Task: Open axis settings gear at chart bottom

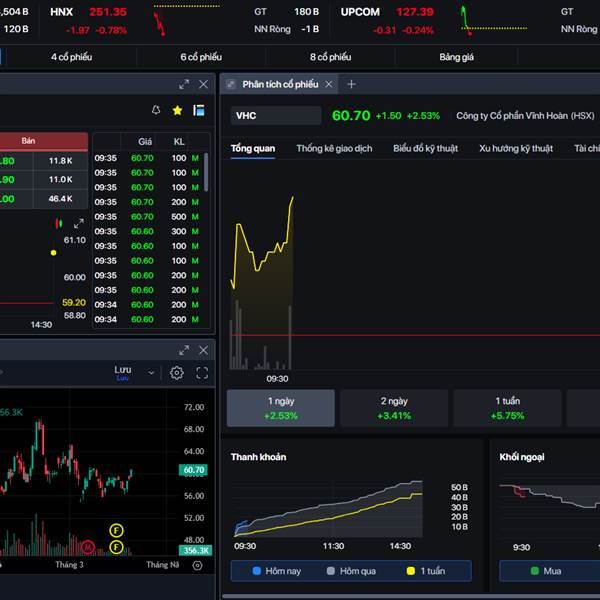Action: coord(197,565)
